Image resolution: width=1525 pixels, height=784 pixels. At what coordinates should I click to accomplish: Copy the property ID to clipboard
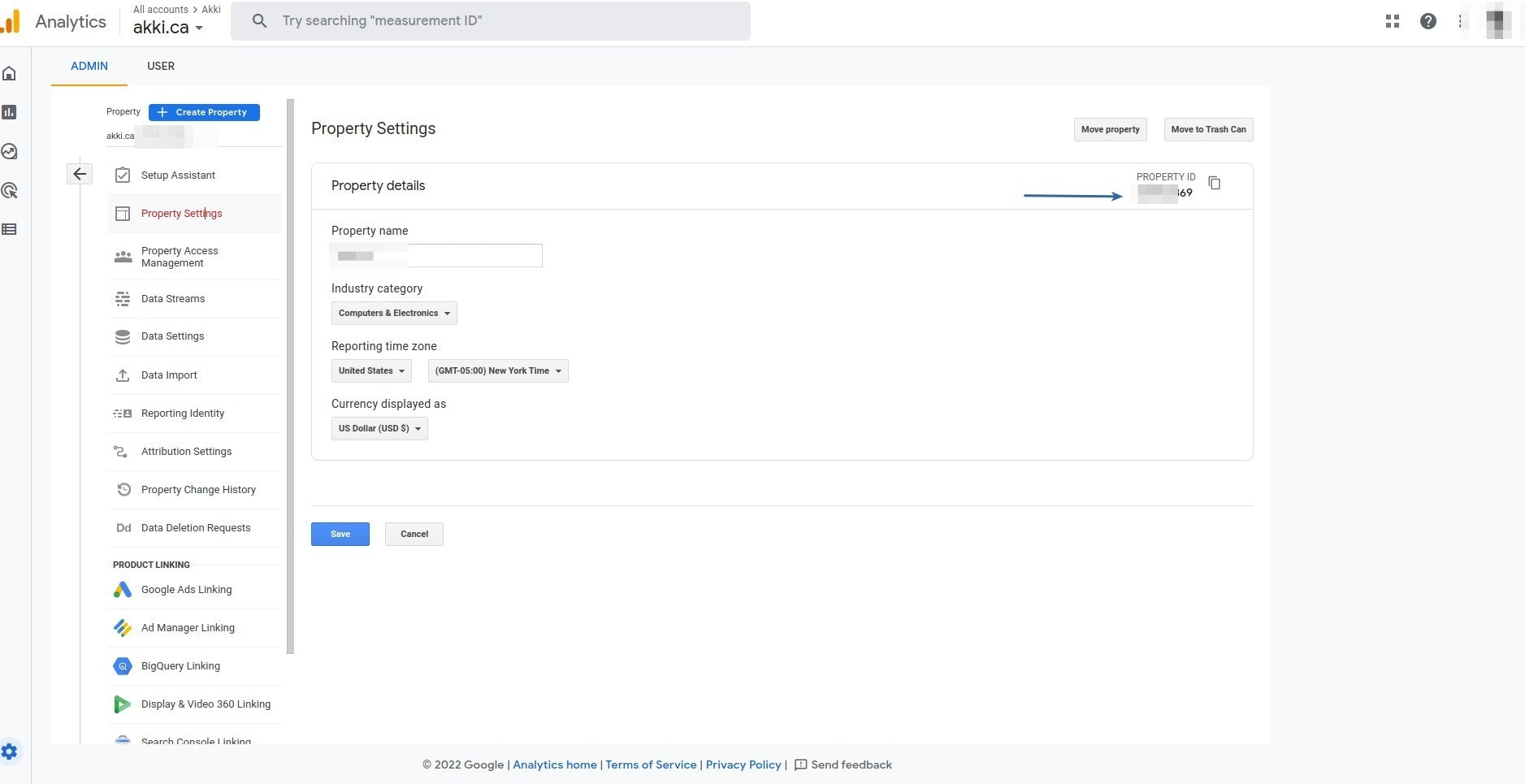(x=1215, y=183)
